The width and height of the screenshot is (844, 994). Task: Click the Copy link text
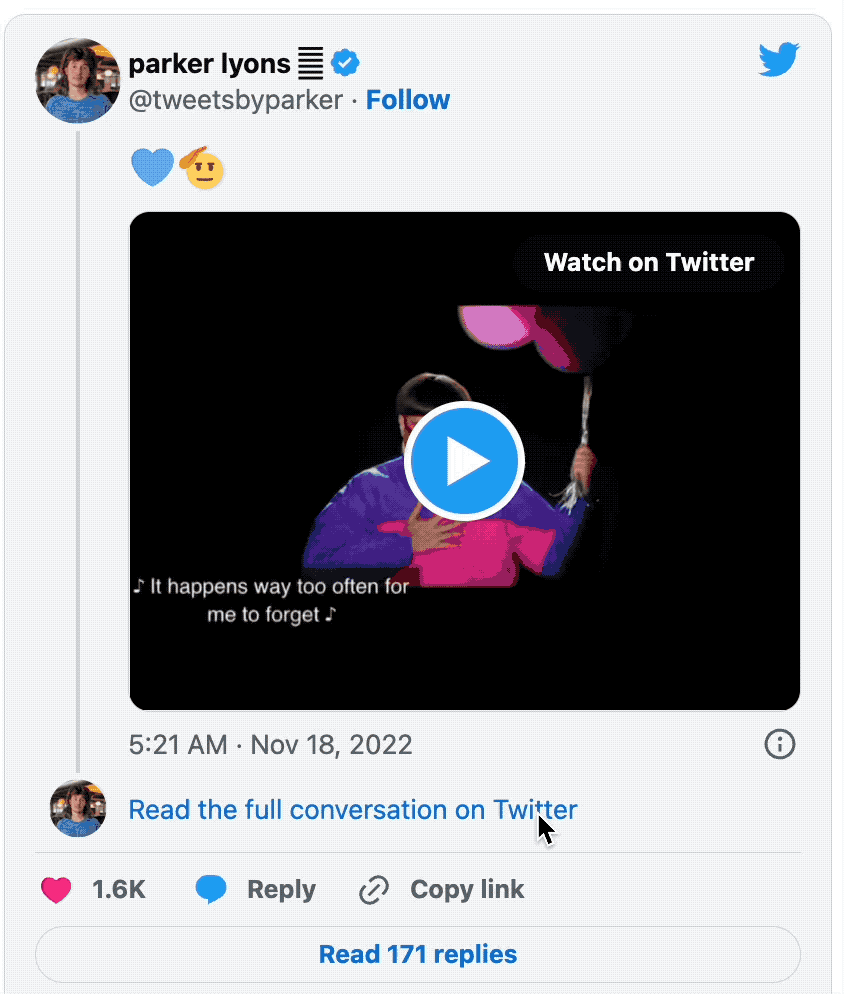pyautogui.click(x=466, y=889)
